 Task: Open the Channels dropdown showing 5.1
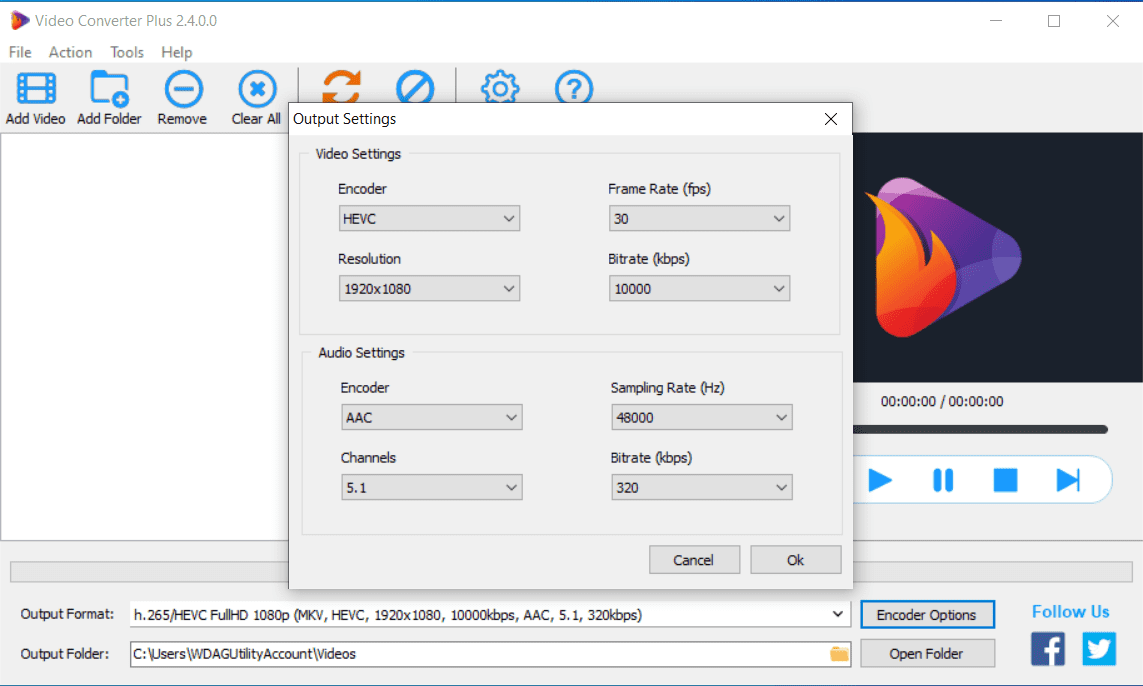point(432,488)
